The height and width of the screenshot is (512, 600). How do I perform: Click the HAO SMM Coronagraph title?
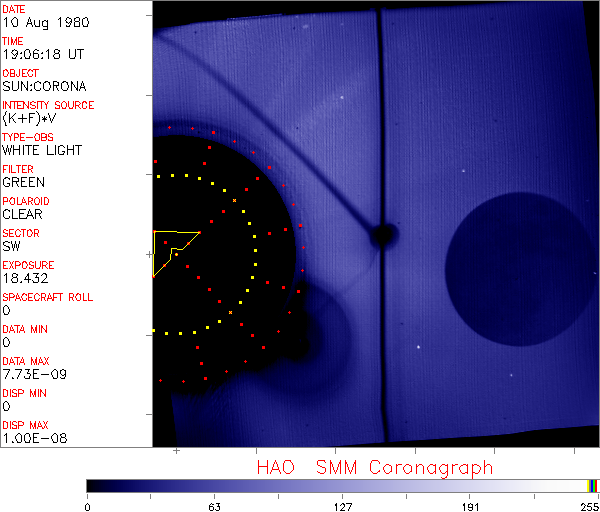(375, 468)
